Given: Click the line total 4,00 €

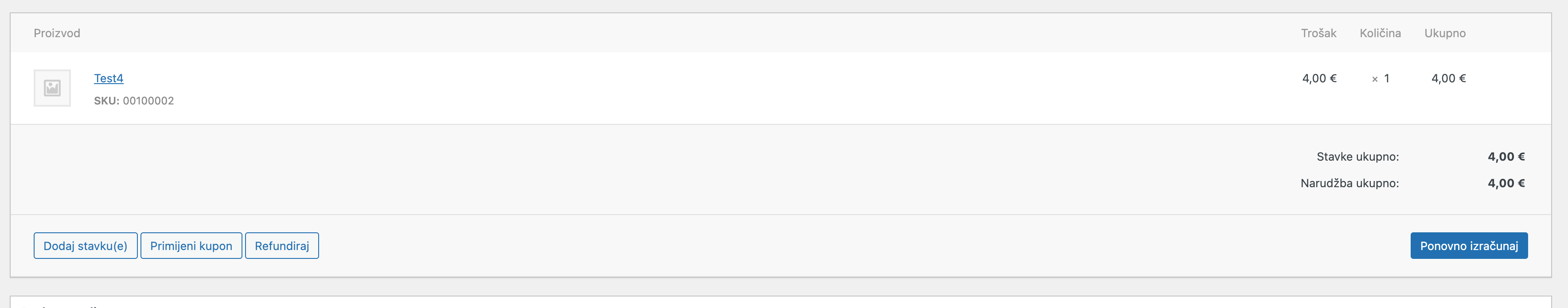Looking at the screenshot, I should [x=1448, y=78].
